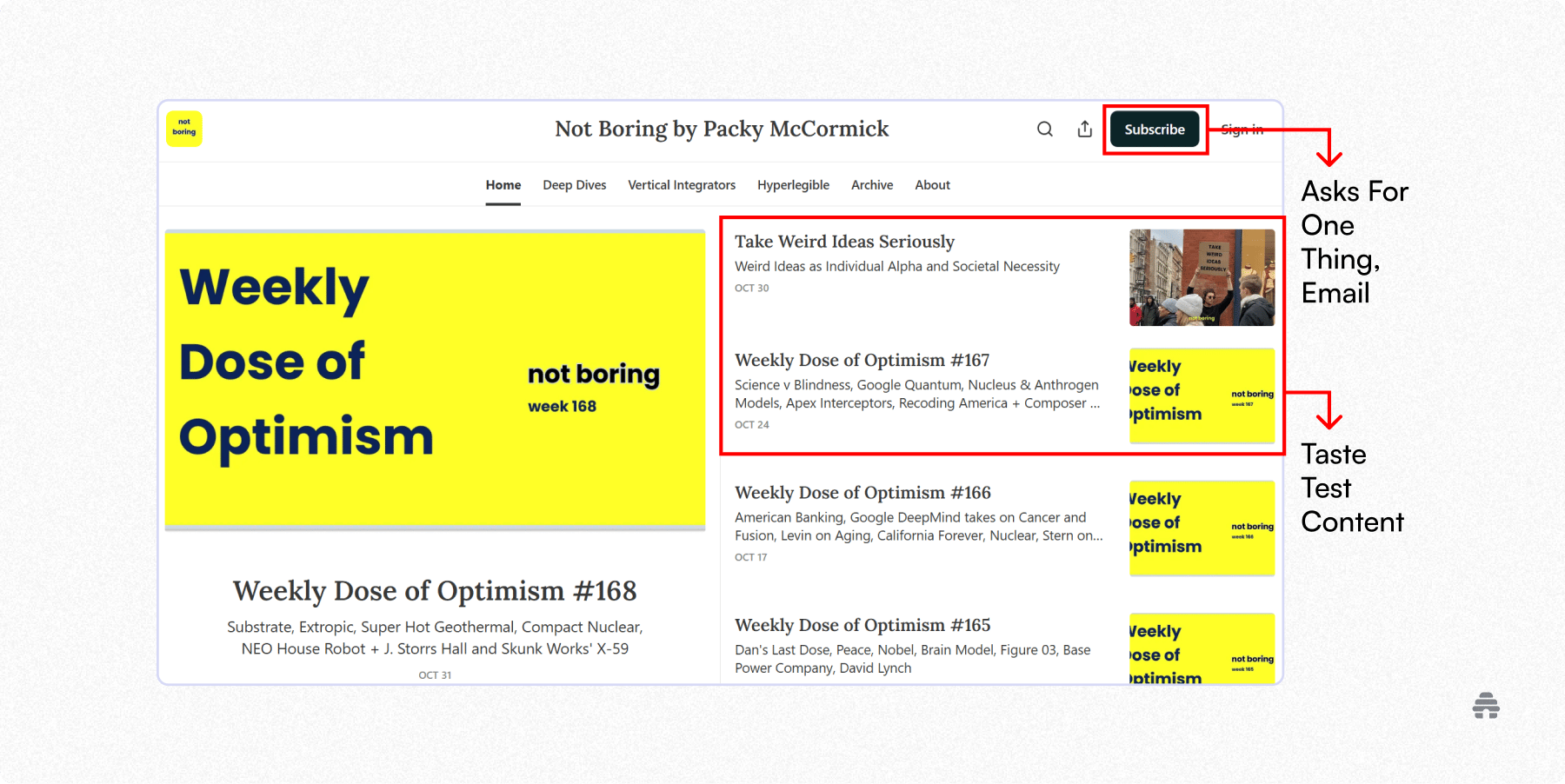Click the week 165 yellow thumbnail
The height and width of the screenshot is (784, 1565).
(x=1202, y=648)
